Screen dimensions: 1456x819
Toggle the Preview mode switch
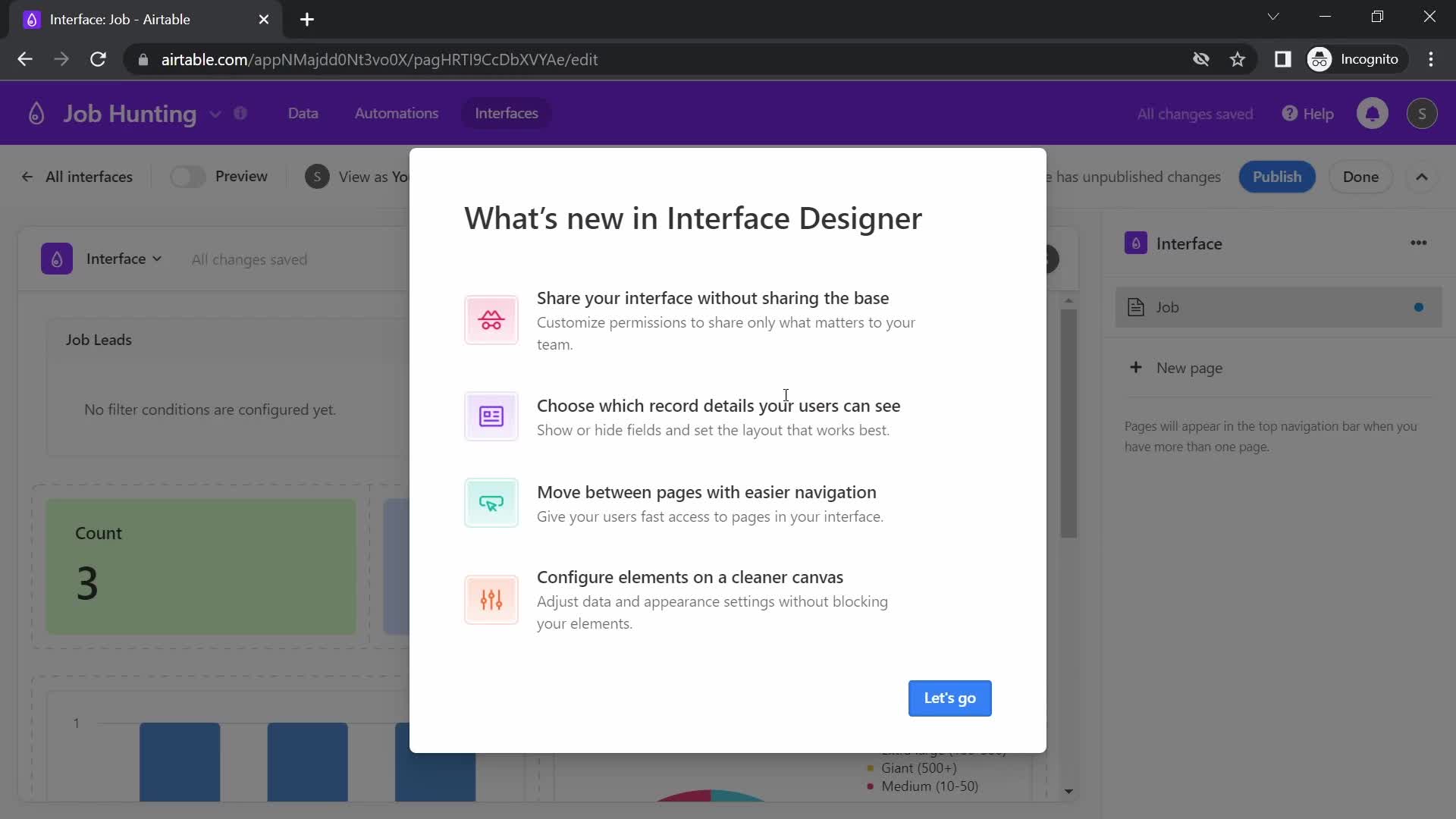pyautogui.click(x=186, y=177)
